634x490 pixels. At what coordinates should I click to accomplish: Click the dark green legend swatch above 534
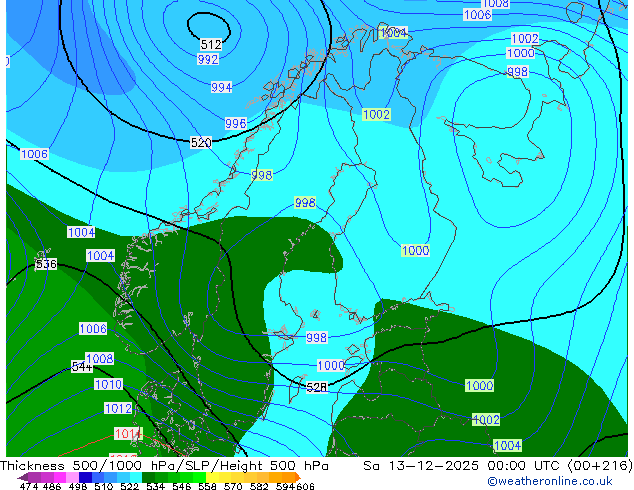pyautogui.click(x=148, y=478)
